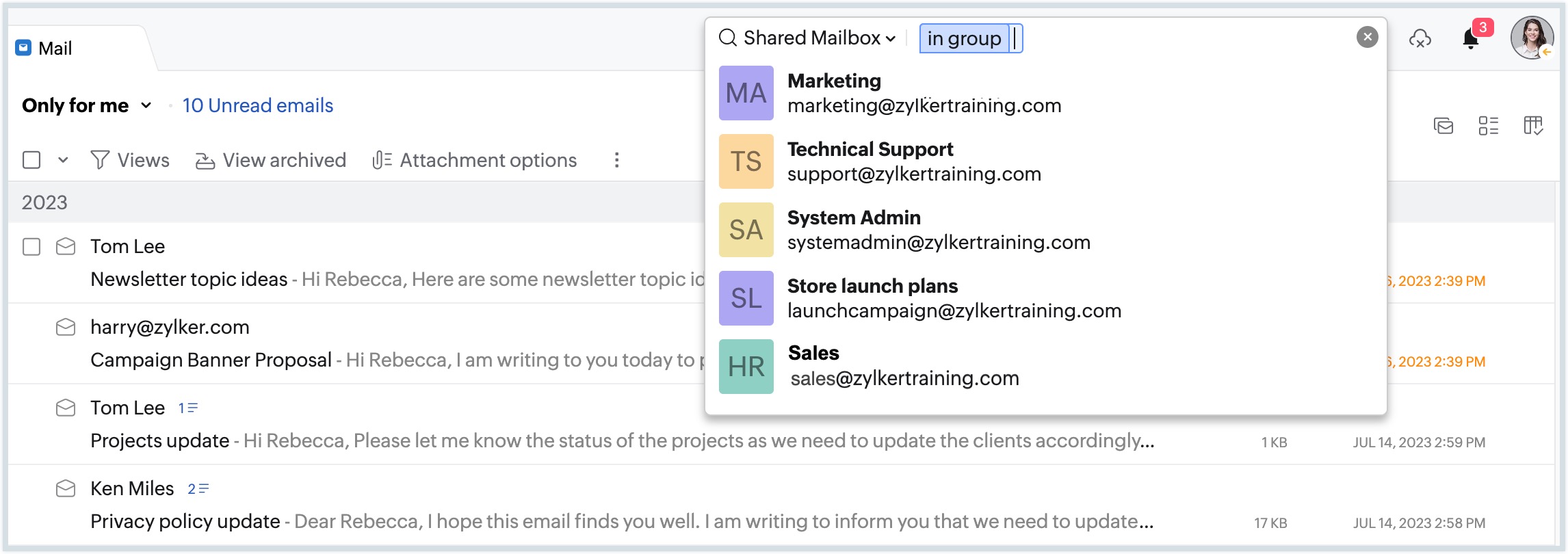
Task: Tick checkbox for Tom Lee newsletter email
Action: [31, 246]
